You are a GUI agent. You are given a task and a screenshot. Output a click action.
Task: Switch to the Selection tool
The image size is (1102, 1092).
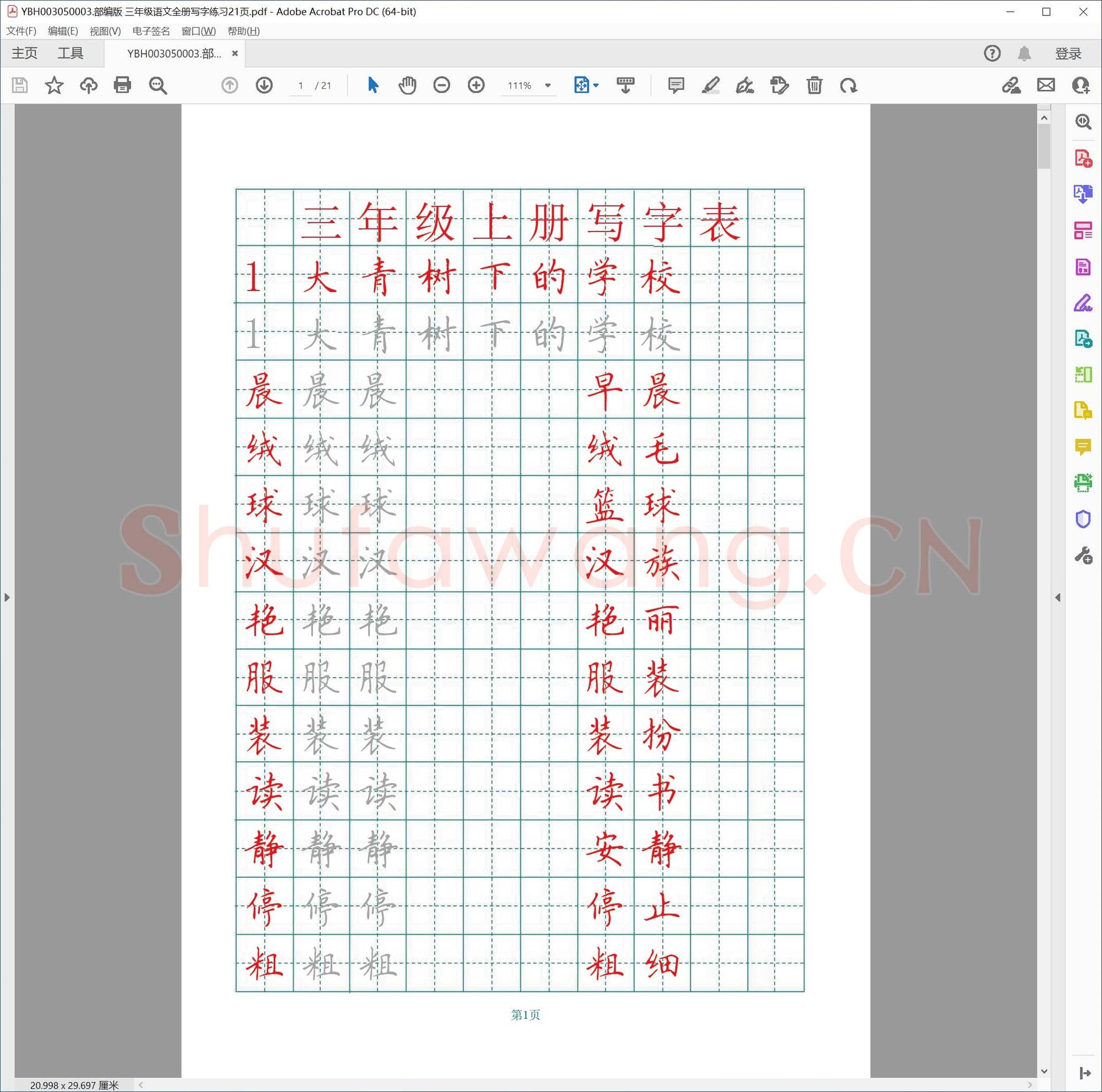coord(372,85)
